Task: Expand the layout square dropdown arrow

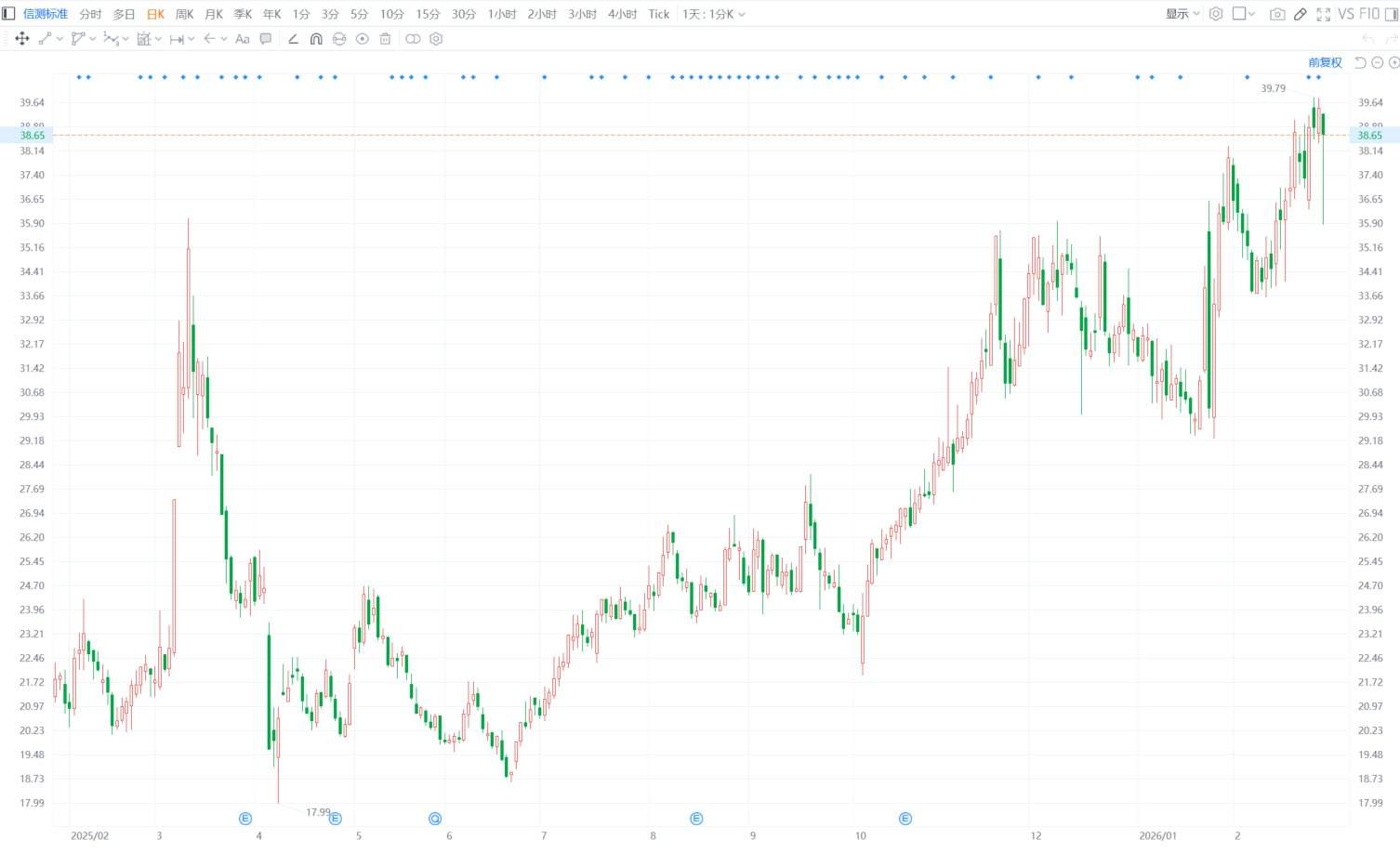Action: pyautogui.click(x=1251, y=14)
